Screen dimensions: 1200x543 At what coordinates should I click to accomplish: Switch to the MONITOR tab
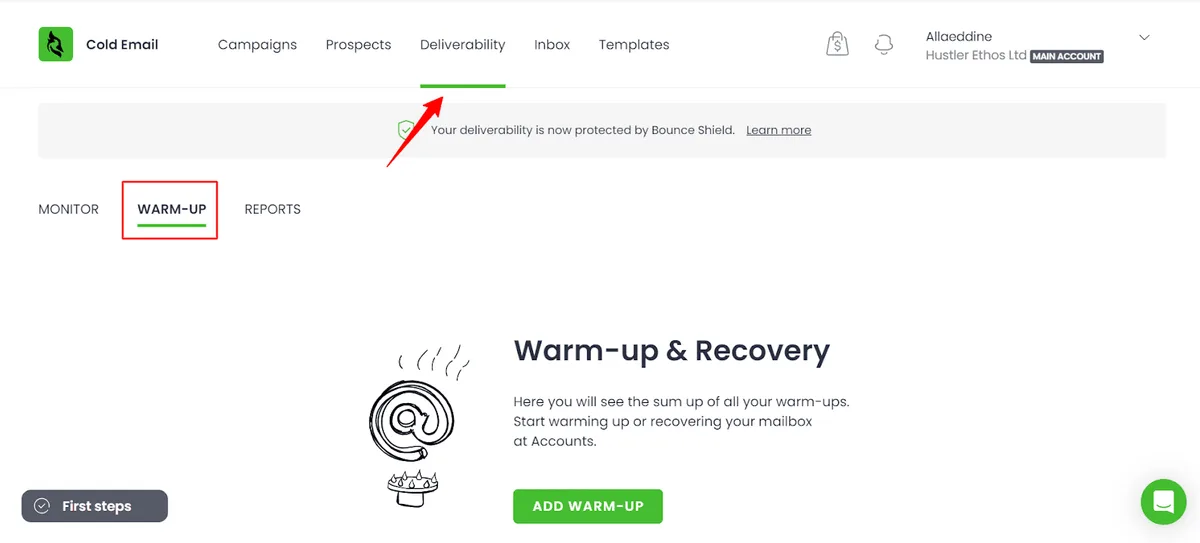coord(69,209)
